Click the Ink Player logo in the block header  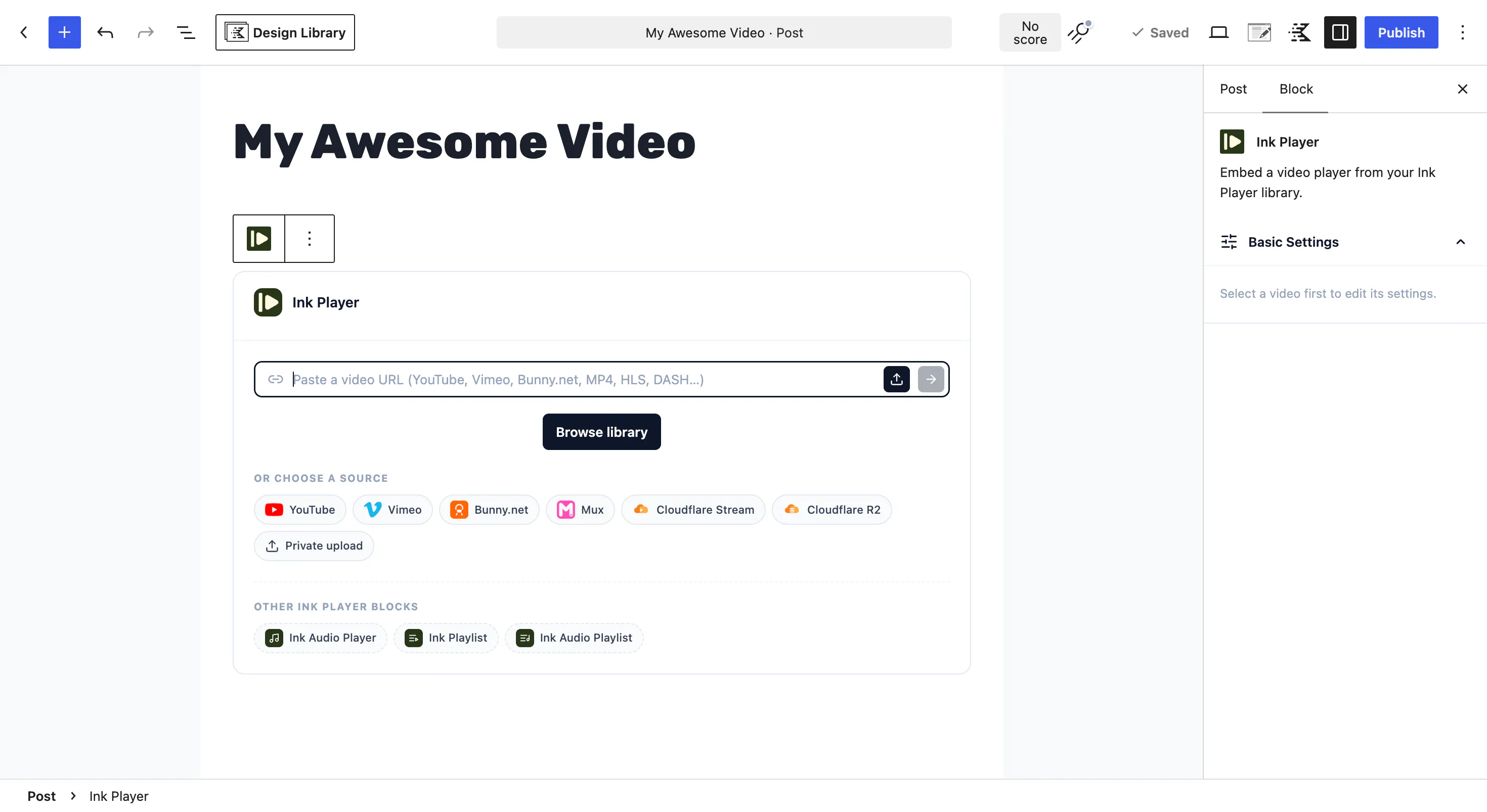tap(268, 302)
